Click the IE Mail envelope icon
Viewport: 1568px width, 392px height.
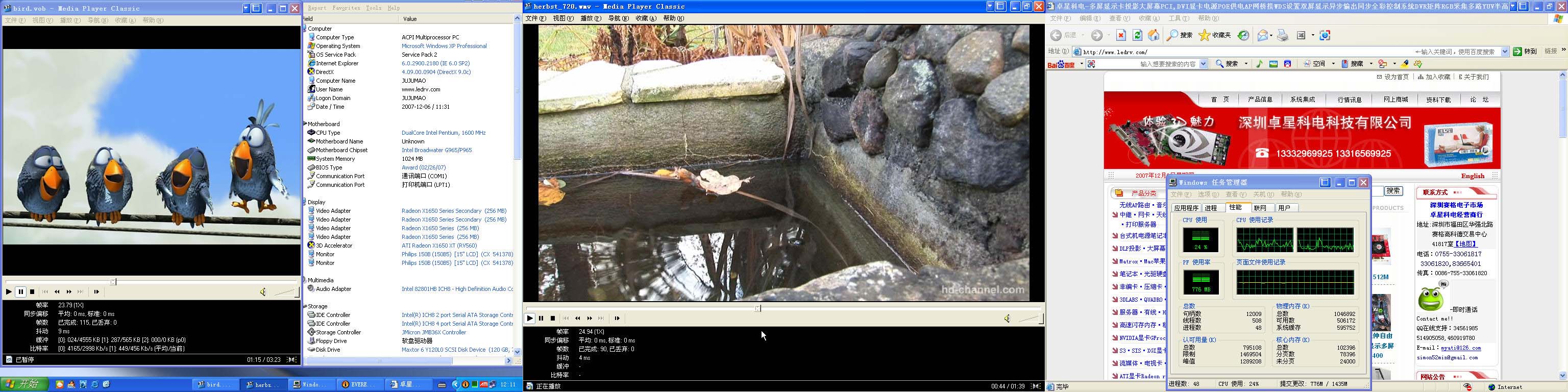click(1263, 35)
